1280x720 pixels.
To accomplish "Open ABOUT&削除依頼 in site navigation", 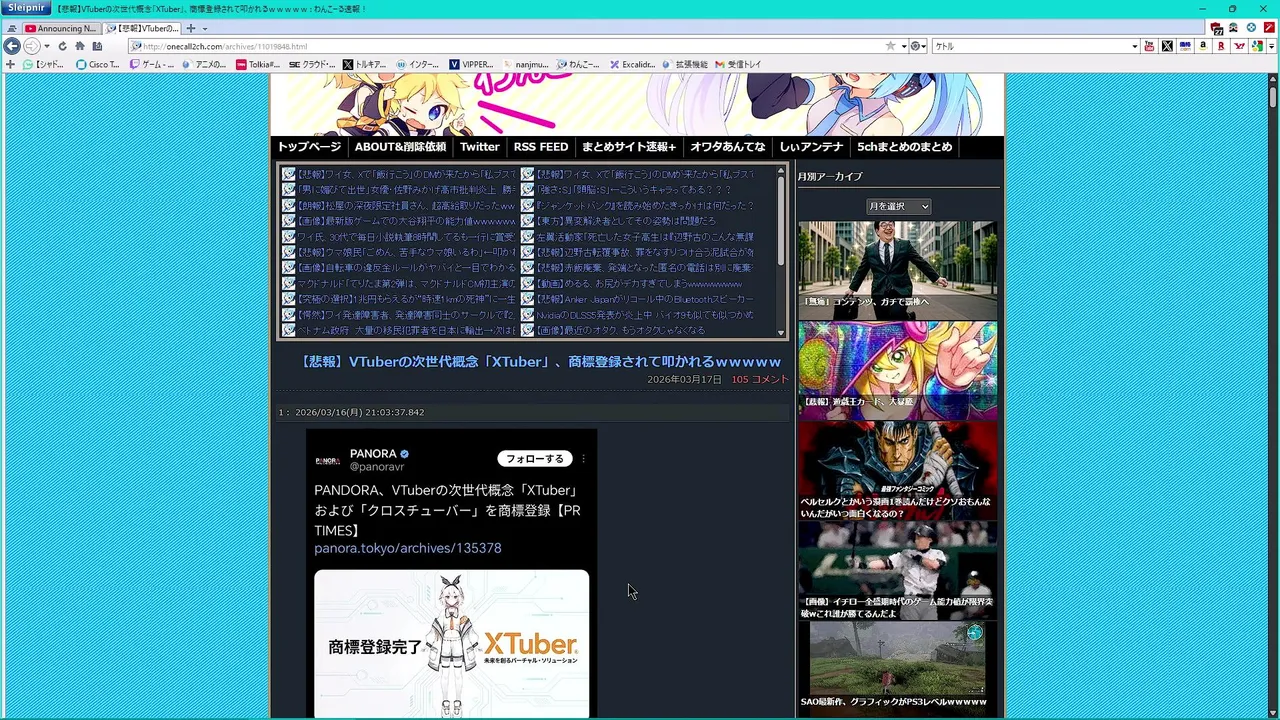I will tap(400, 147).
